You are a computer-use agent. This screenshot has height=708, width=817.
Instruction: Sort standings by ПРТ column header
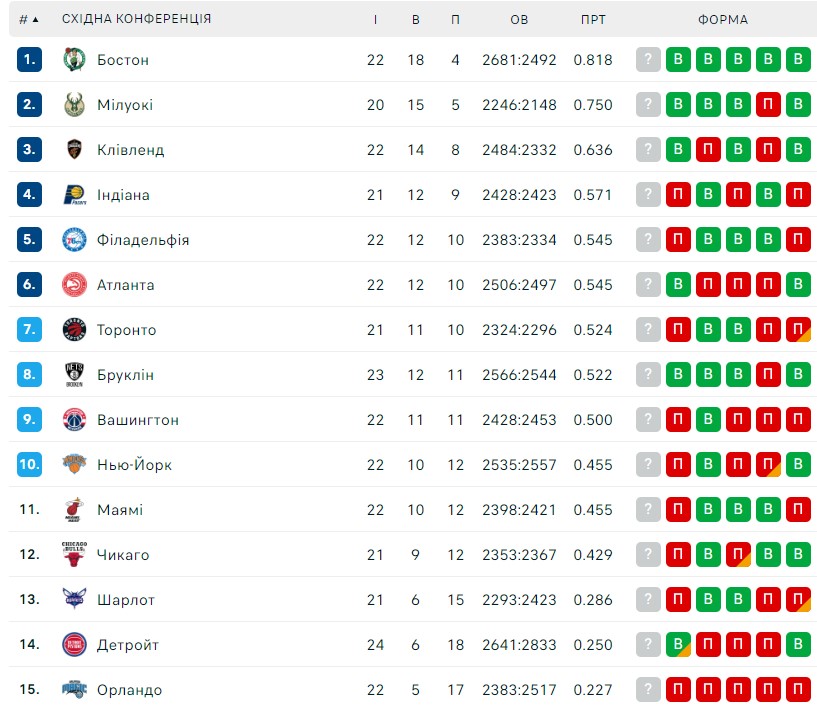click(x=593, y=20)
